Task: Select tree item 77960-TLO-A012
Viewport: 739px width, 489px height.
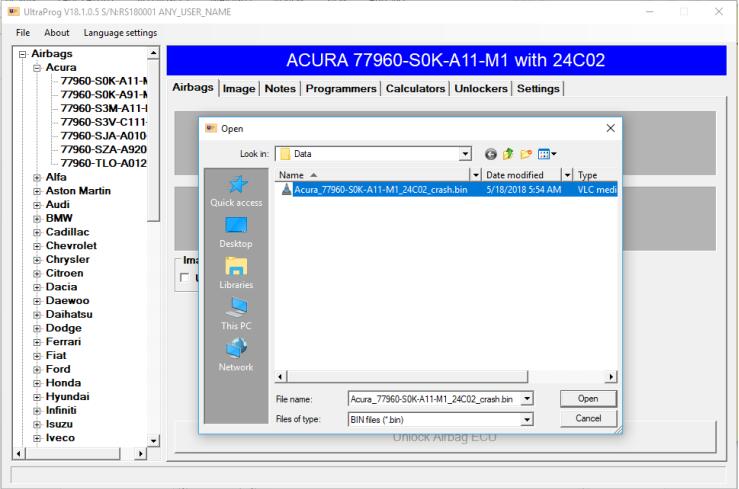Action: (x=104, y=163)
